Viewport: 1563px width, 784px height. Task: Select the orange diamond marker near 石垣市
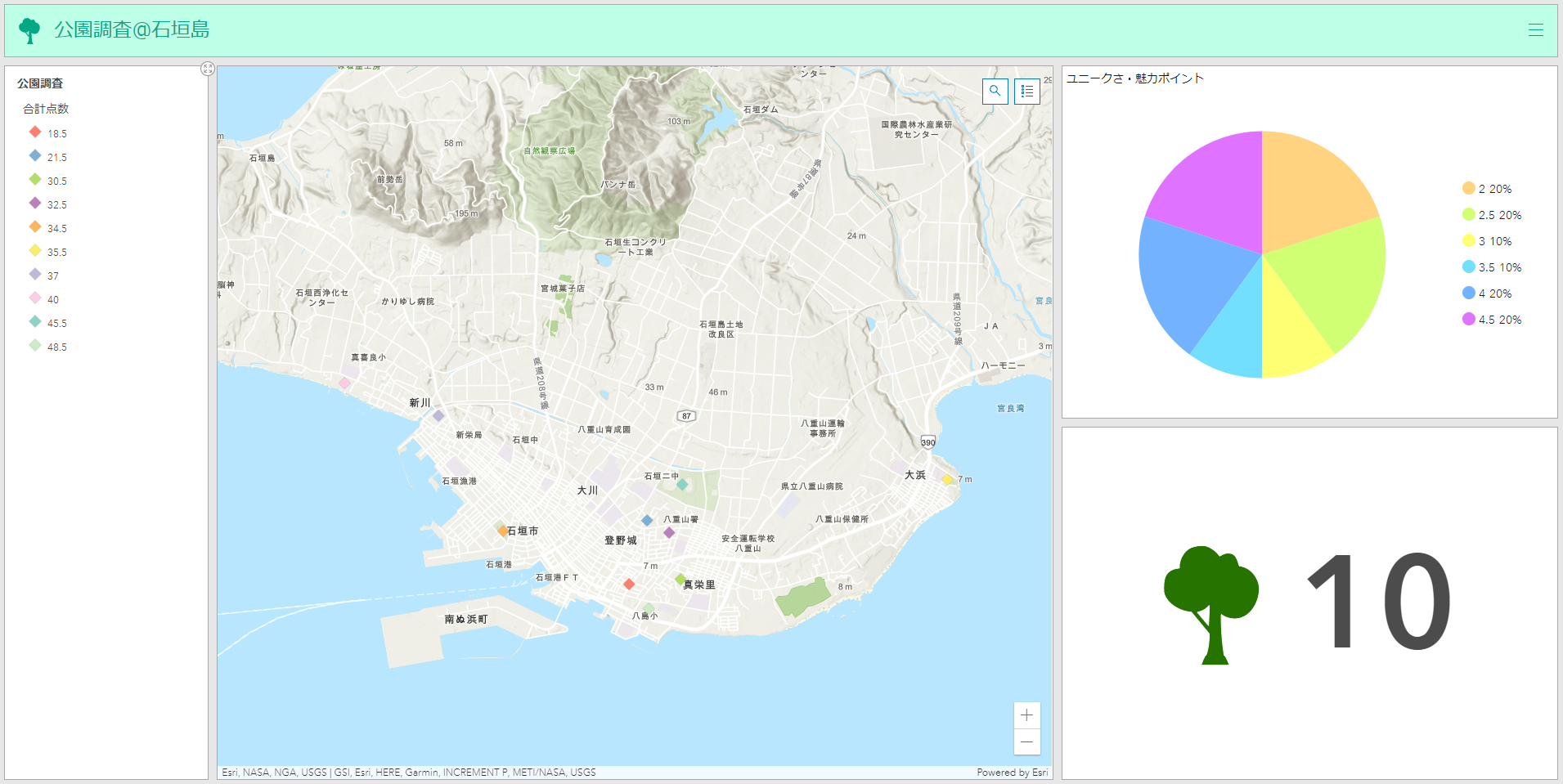[501, 530]
